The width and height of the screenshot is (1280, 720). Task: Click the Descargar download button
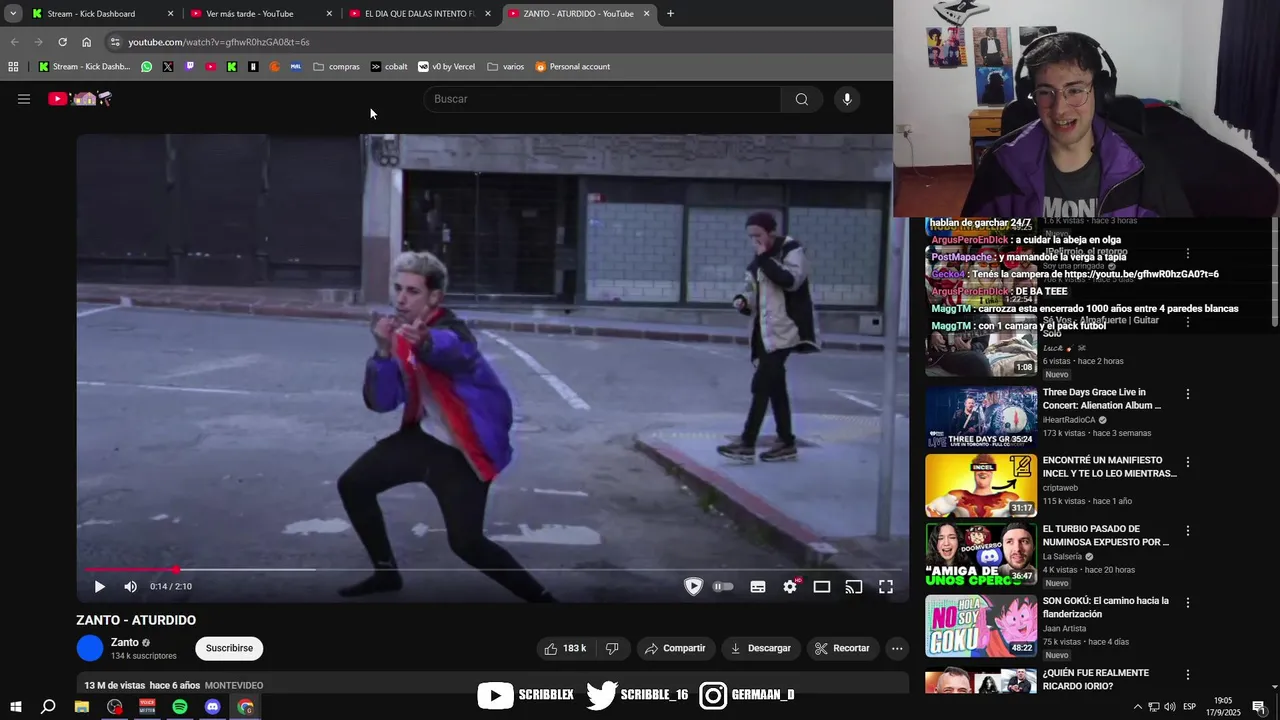coord(760,648)
